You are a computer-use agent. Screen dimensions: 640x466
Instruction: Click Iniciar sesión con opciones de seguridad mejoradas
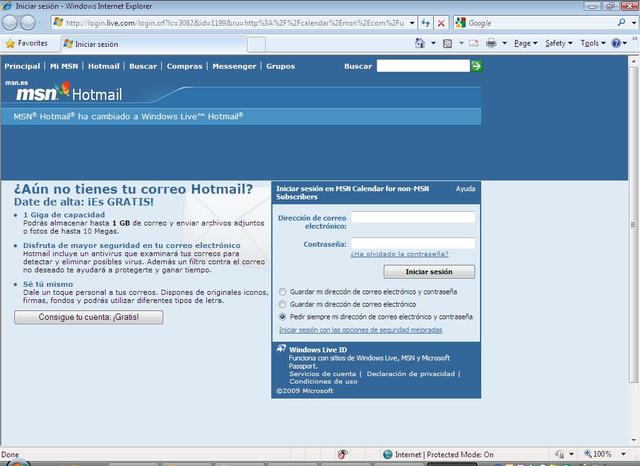[360, 330]
